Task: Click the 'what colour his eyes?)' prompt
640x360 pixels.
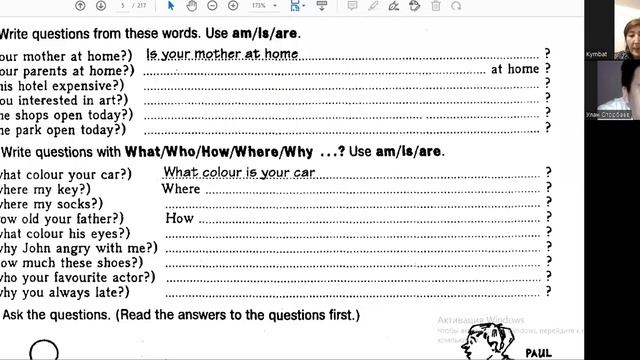Action: pos(65,233)
